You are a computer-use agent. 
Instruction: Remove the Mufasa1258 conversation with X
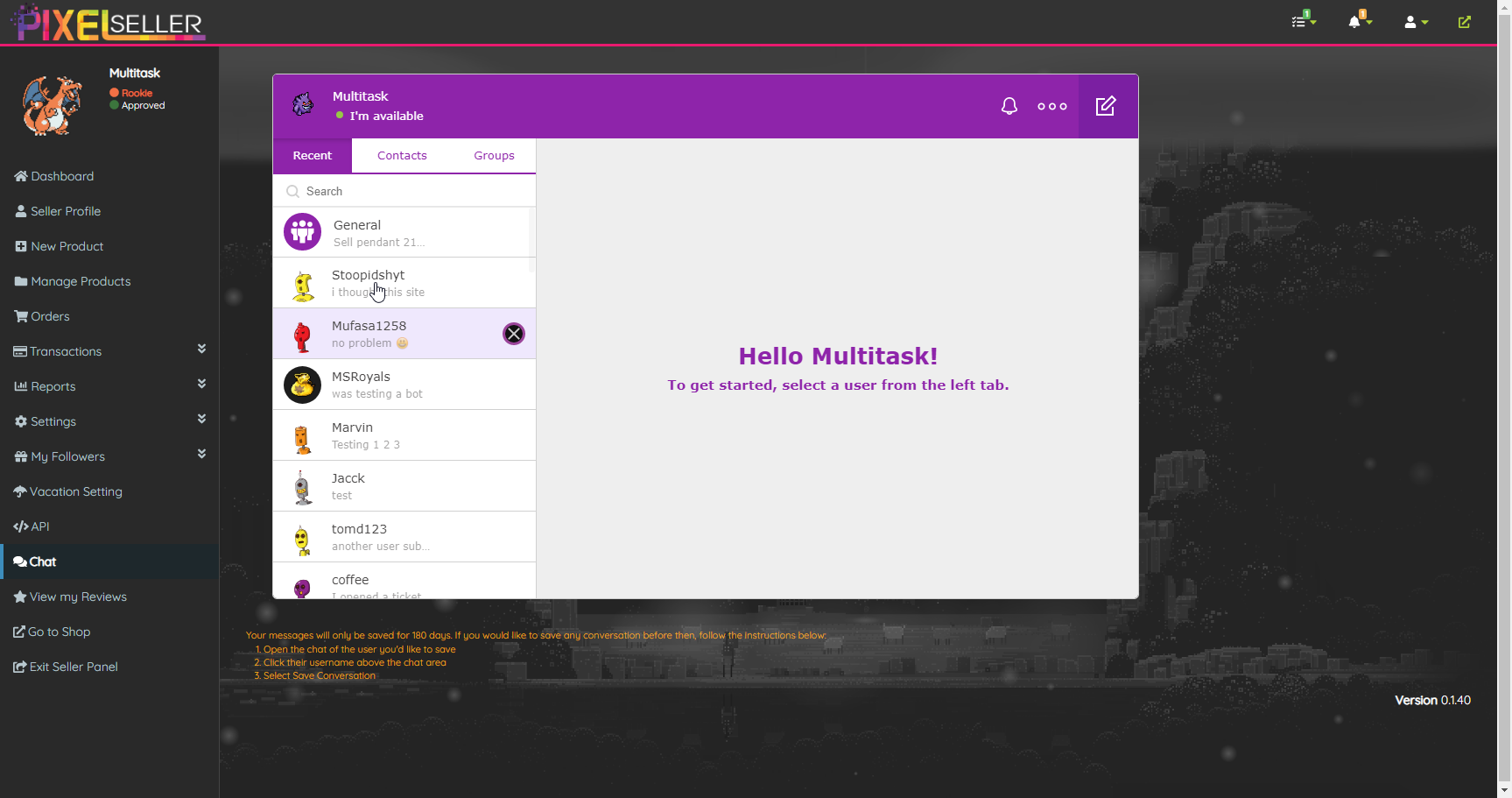514,334
